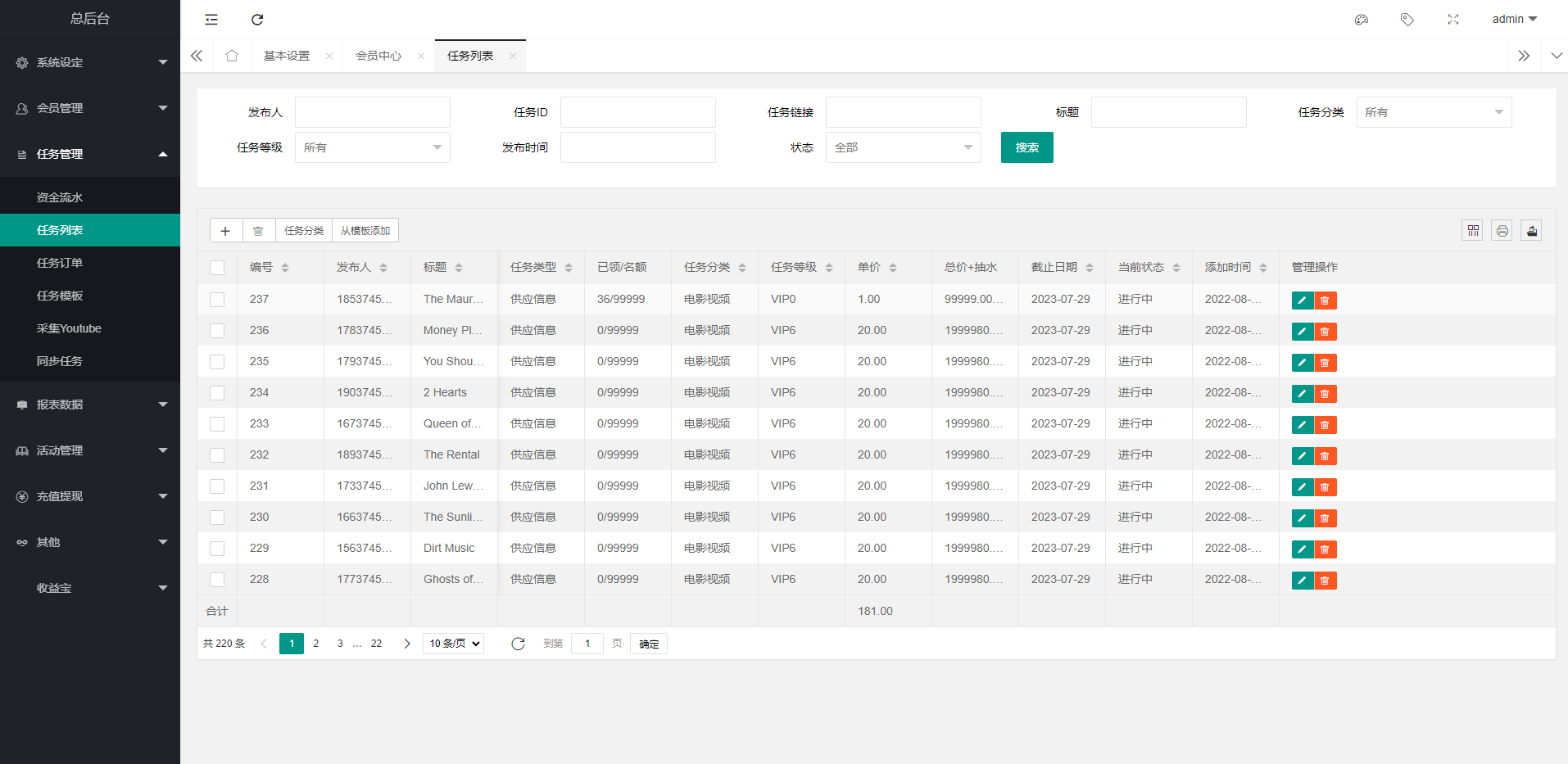Click into the 发布人 input field
Viewport: 1568px width, 764px height.
tap(372, 112)
